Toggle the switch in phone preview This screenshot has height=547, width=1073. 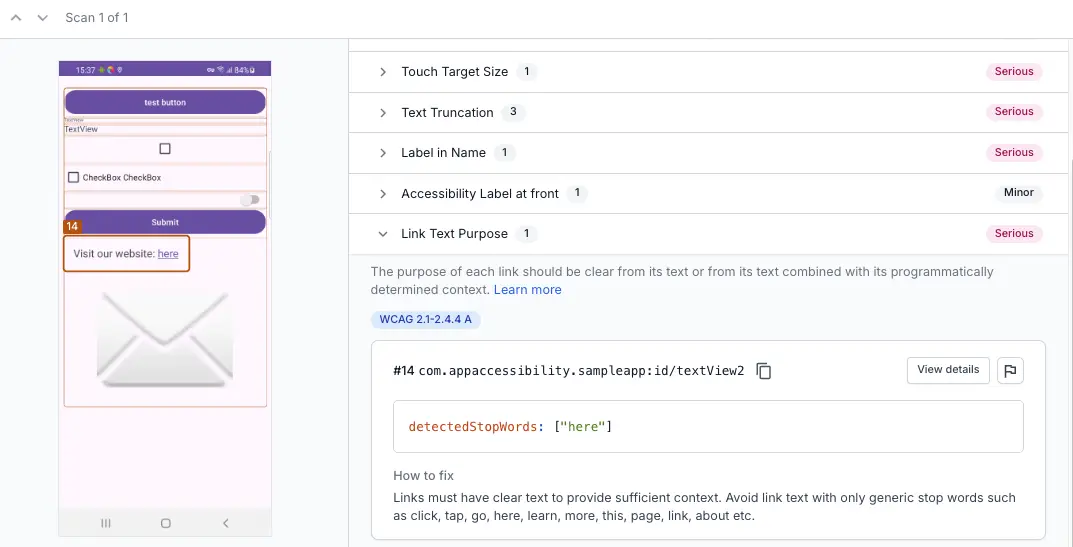coord(250,200)
